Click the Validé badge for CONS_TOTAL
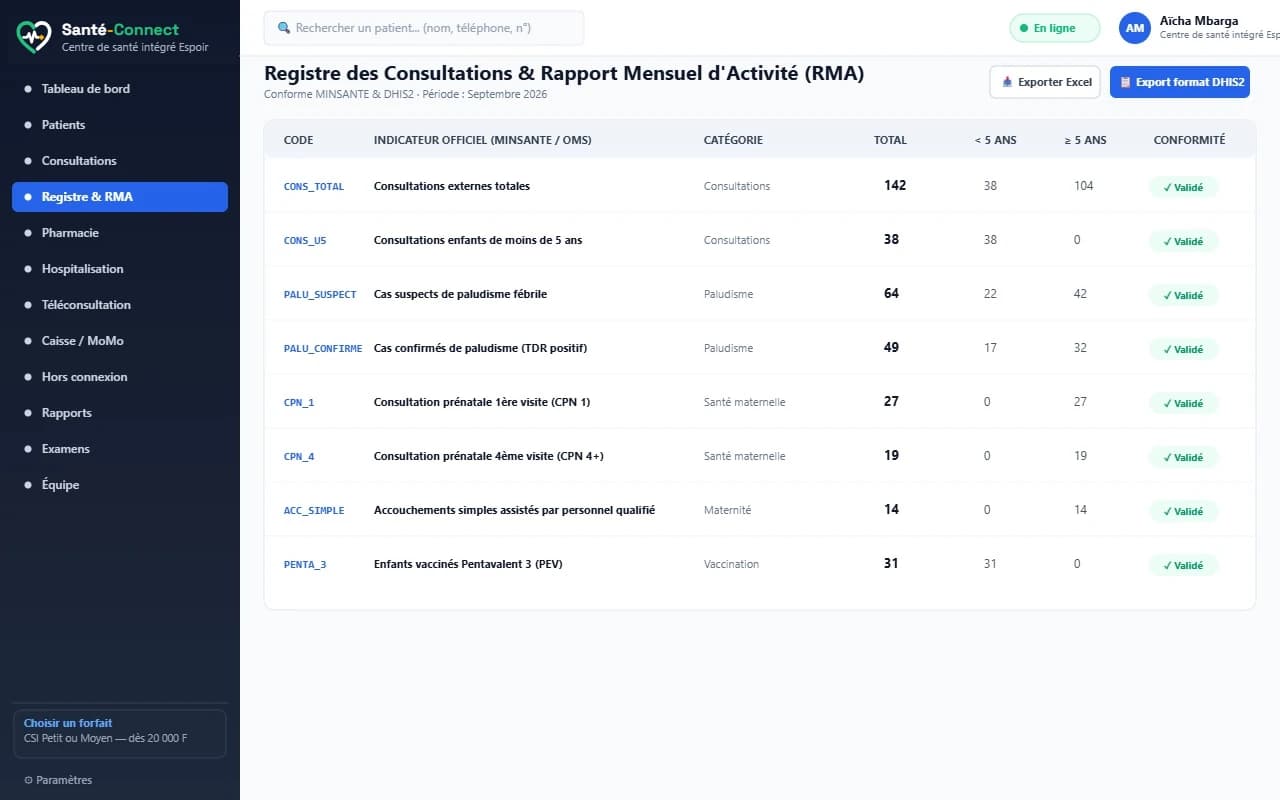 point(1183,187)
